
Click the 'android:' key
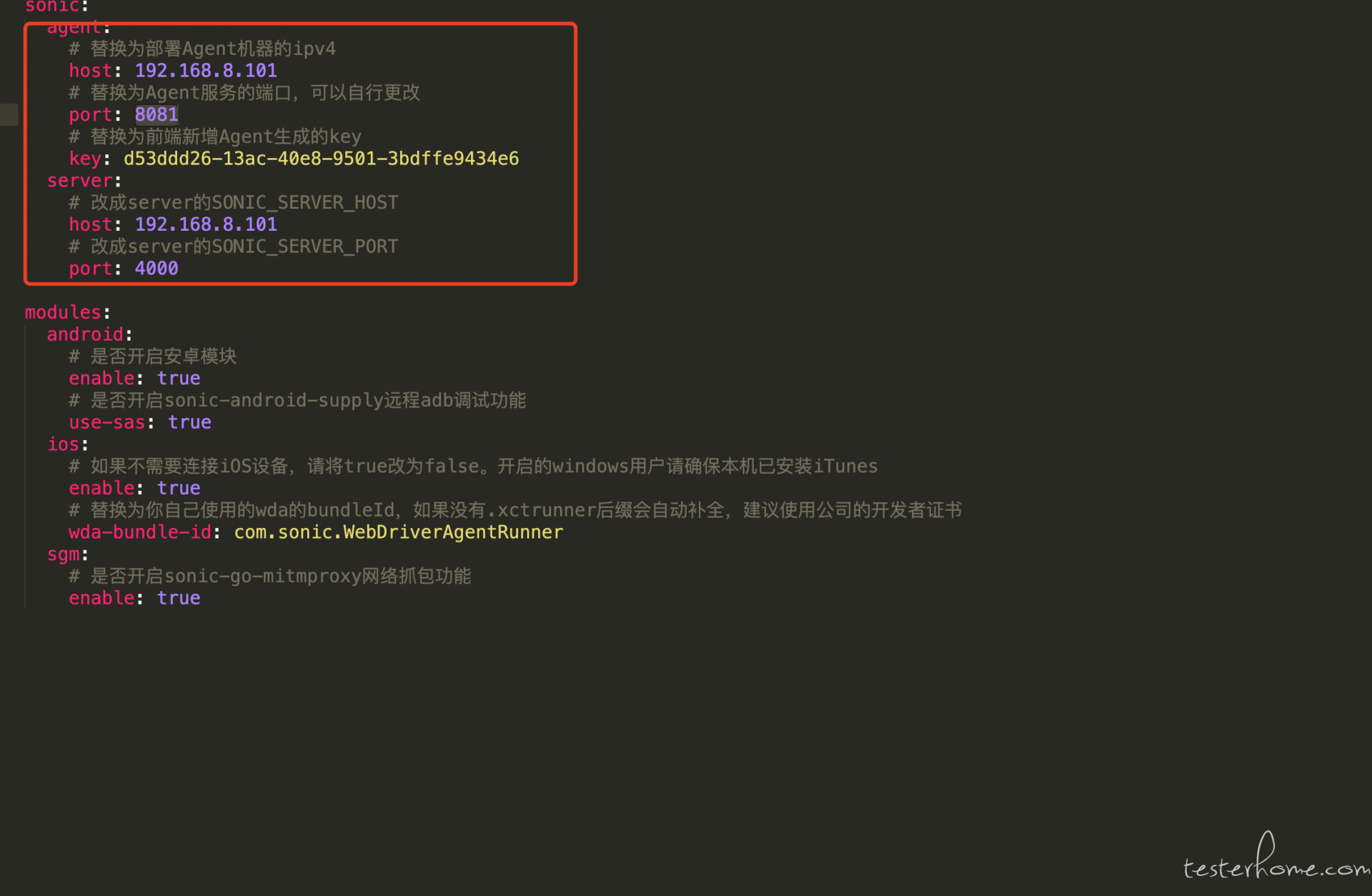(90, 334)
